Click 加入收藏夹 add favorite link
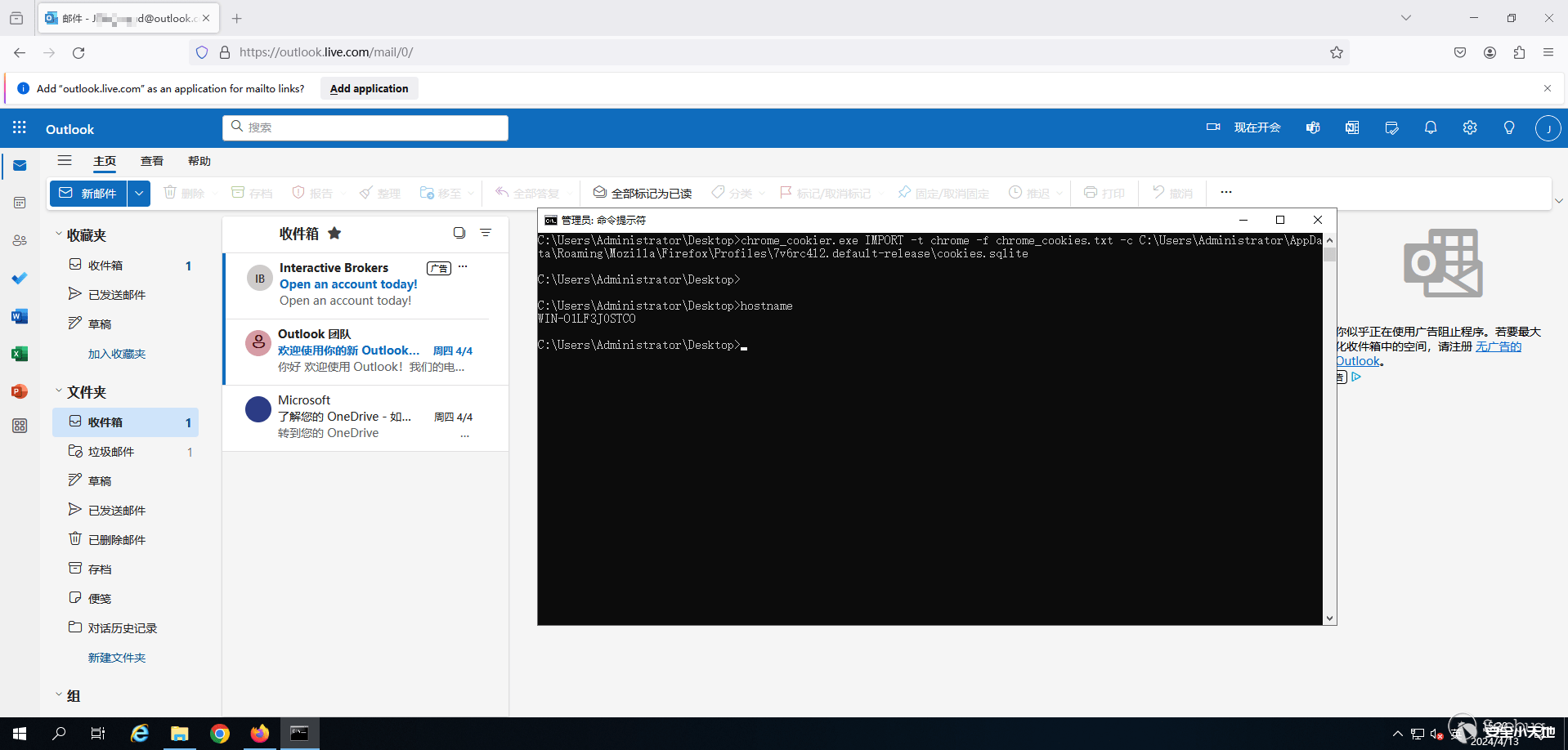This screenshot has height=750, width=1568. [x=117, y=354]
